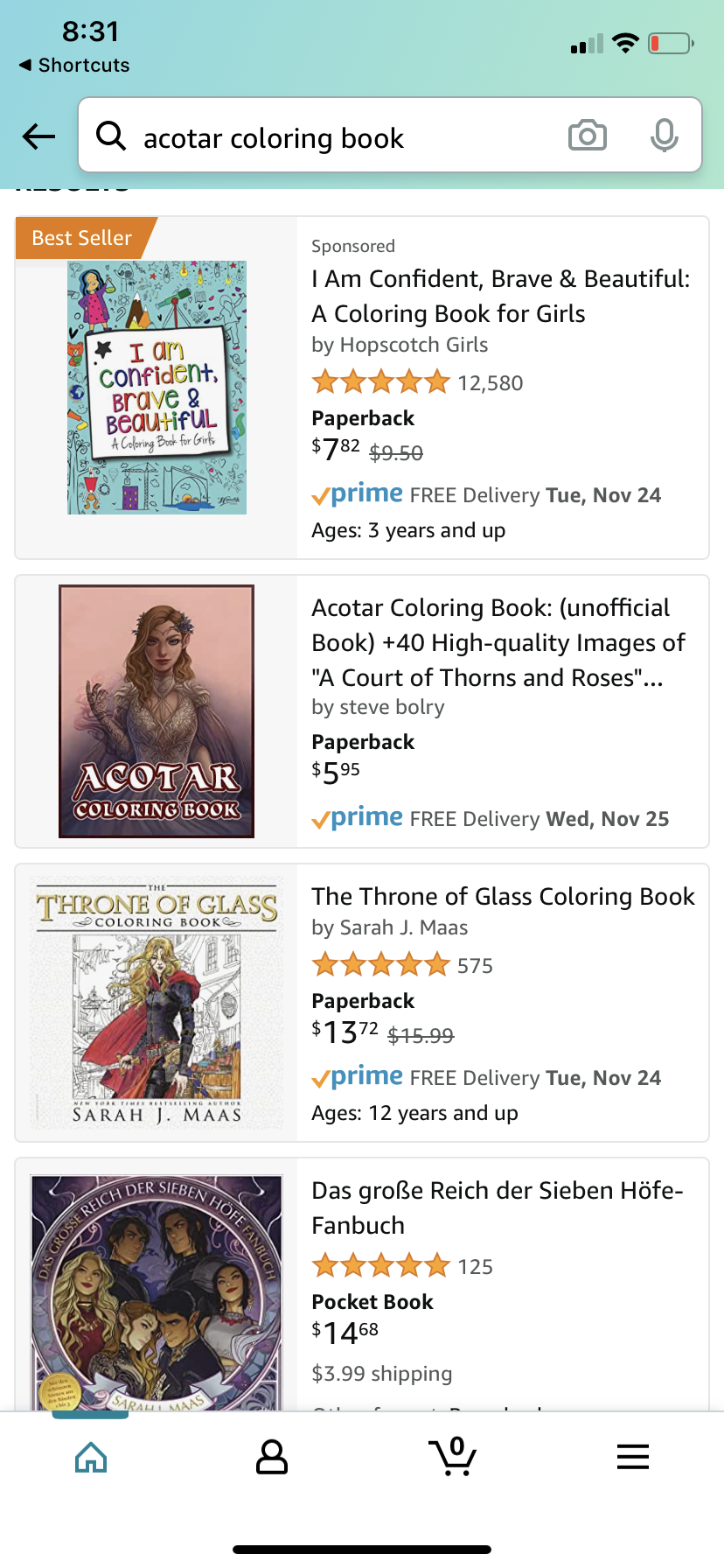Image resolution: width=724 pixels, height=1568 pixels.
Task: Open the shopping cart icon
Action: click(x=453, y=1457)
